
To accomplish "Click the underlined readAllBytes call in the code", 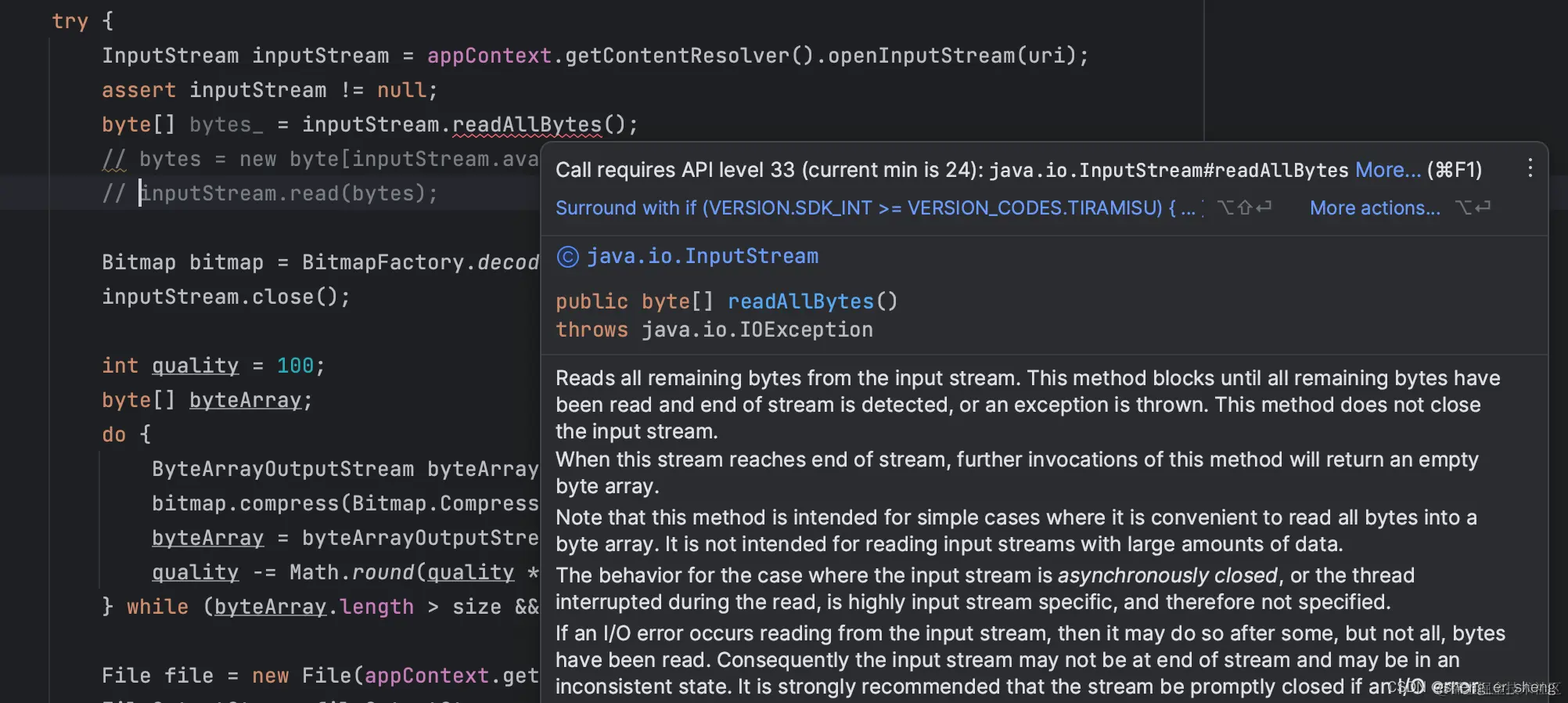I will (x=527, y=124).
